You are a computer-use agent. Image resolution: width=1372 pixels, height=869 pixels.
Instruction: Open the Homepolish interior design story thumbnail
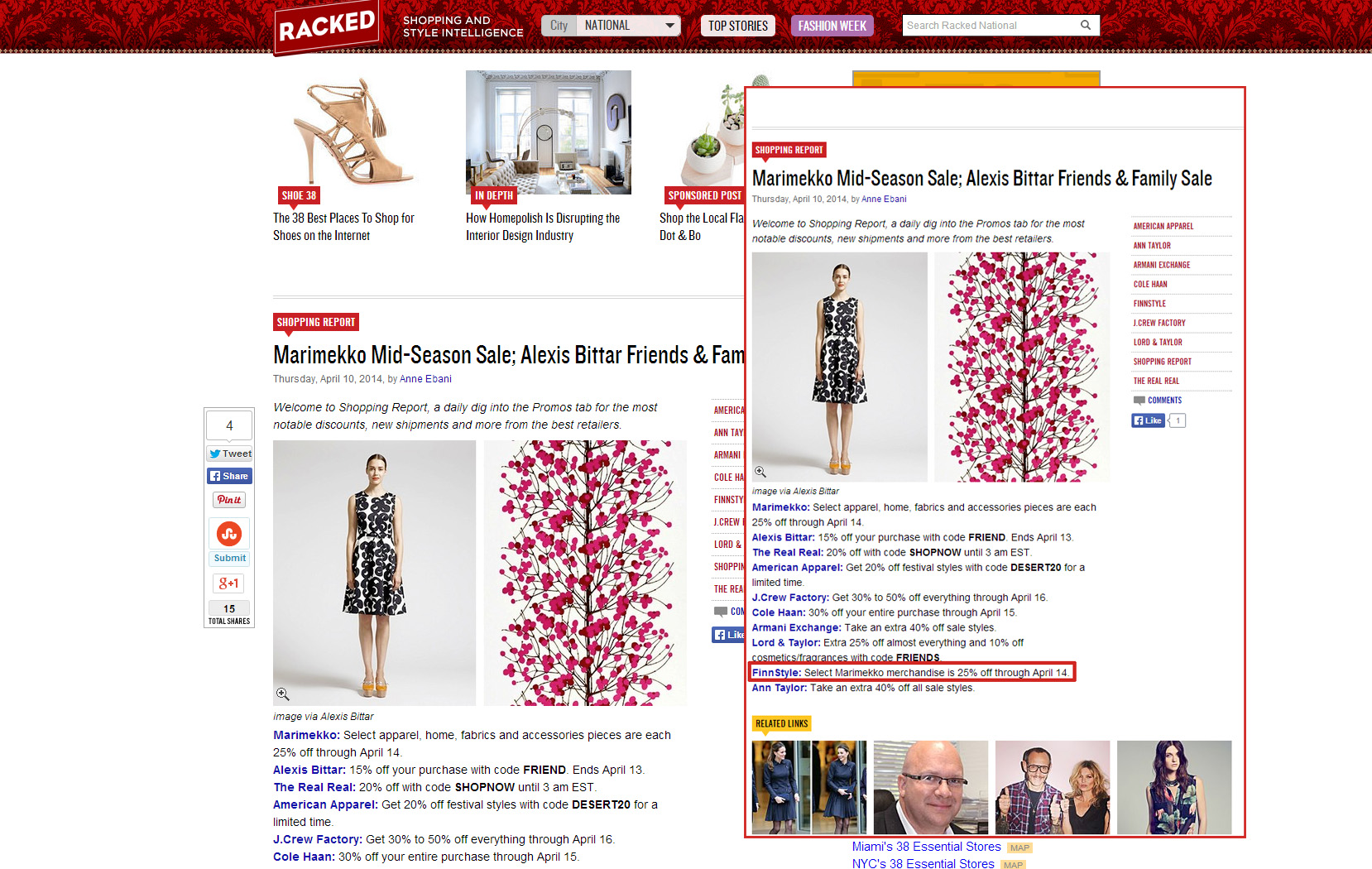click(x=549, y=132)
